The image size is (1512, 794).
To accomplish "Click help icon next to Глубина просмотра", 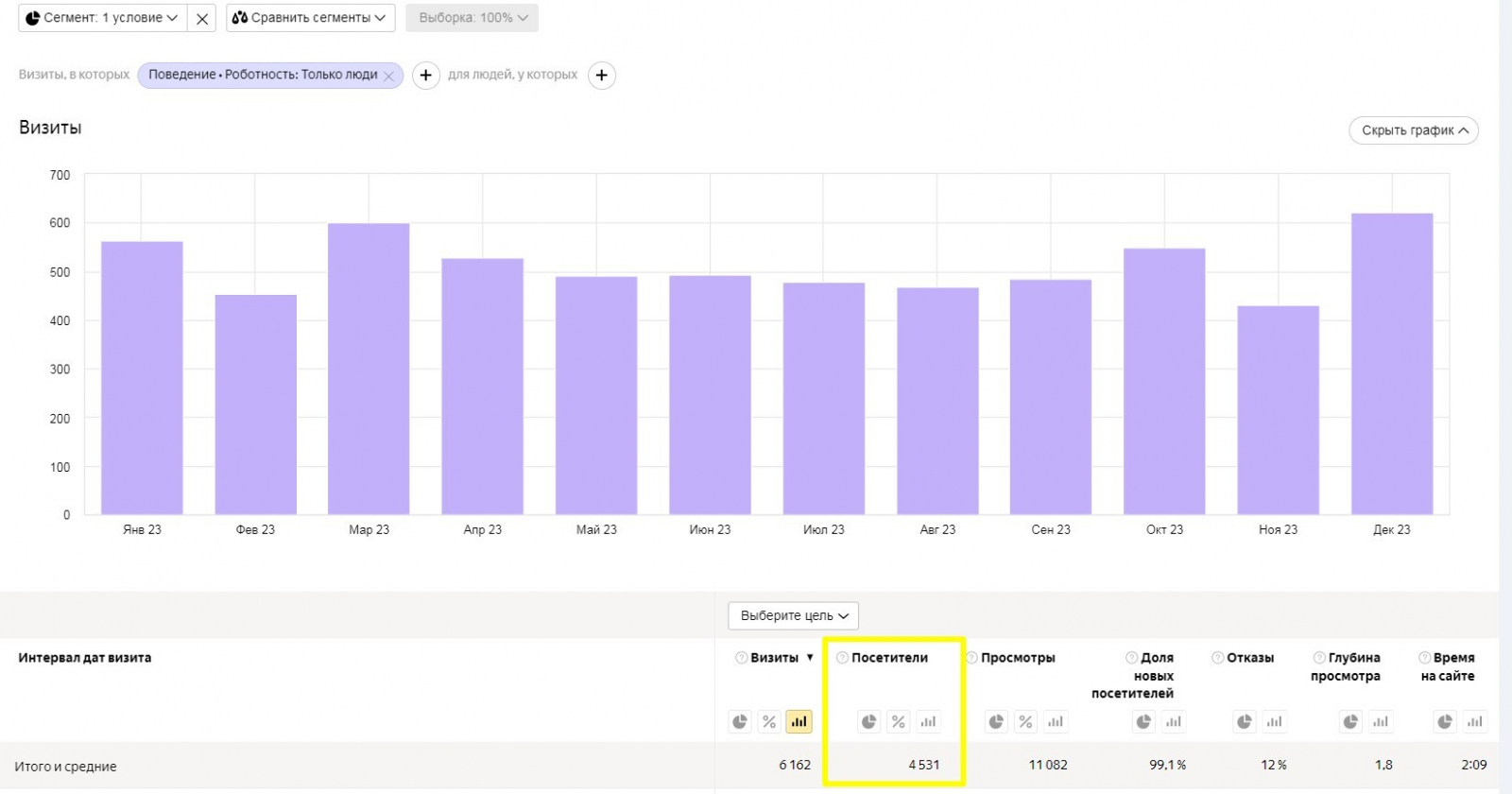I will point(1319,658).
